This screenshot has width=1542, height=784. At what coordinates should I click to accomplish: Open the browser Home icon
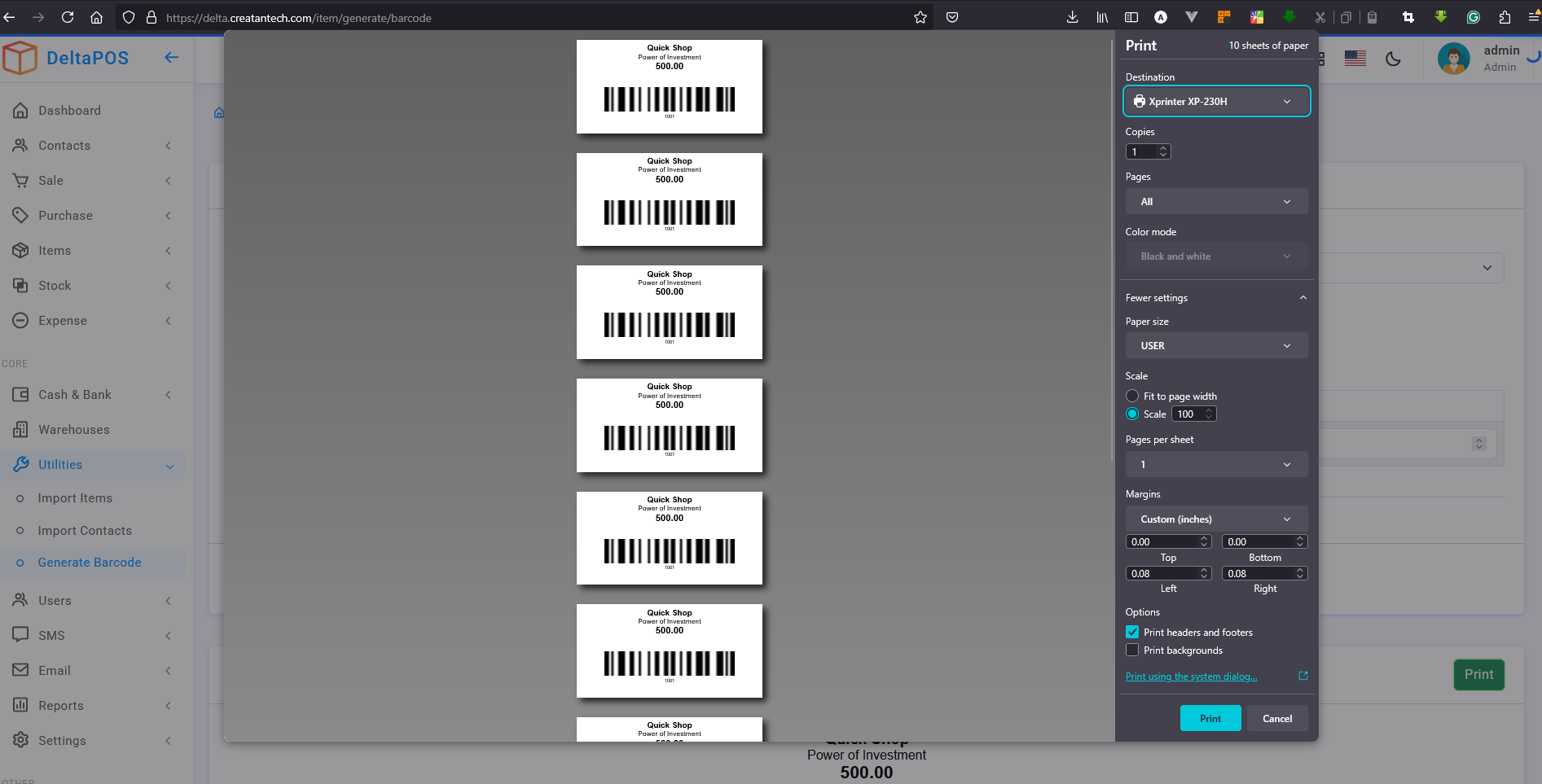pos(96,17)
